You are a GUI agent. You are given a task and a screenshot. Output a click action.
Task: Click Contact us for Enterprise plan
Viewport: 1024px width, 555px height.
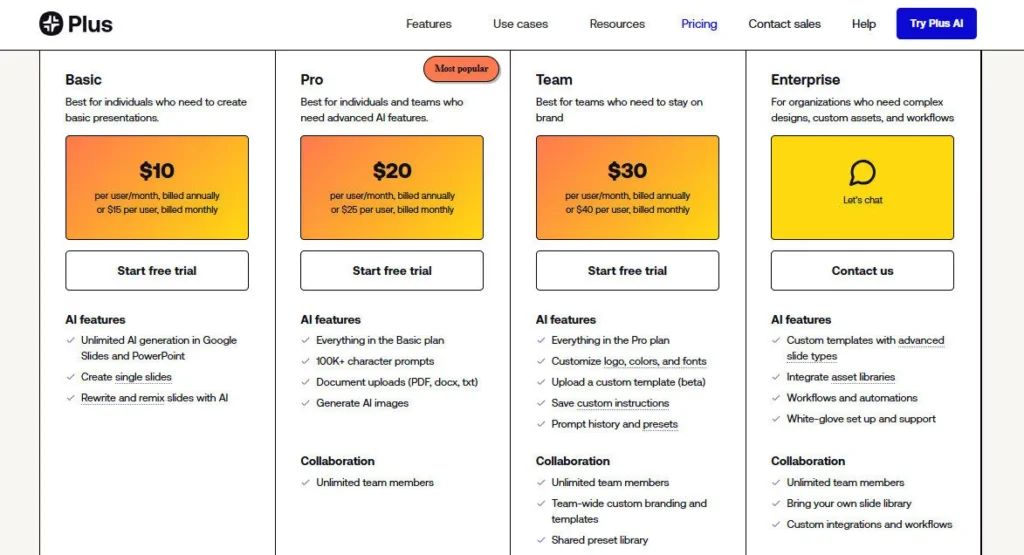click(x=862, y=271)
